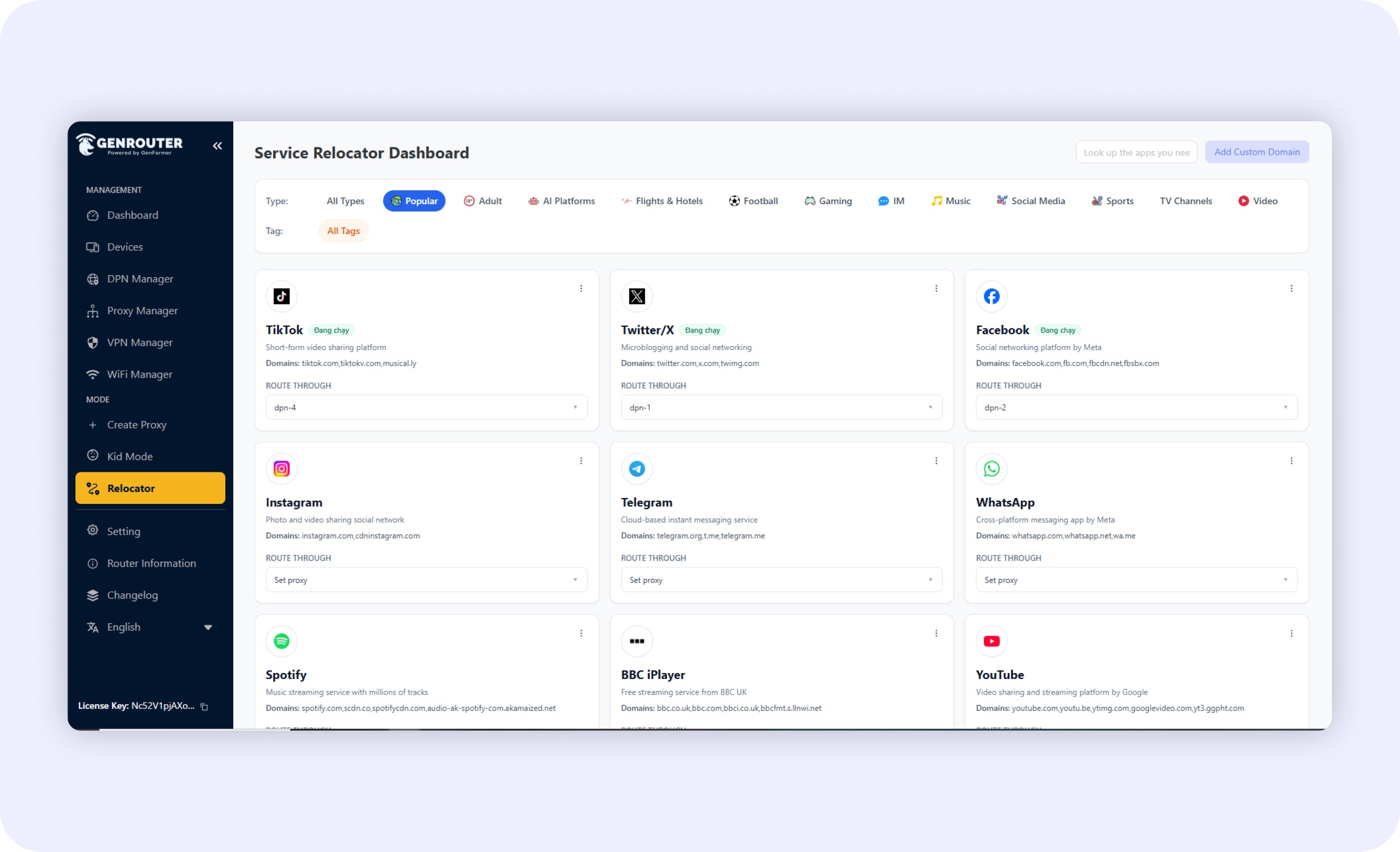Select the All Tags filter chip
The image size is (1400, 852).
click(343, 231)
